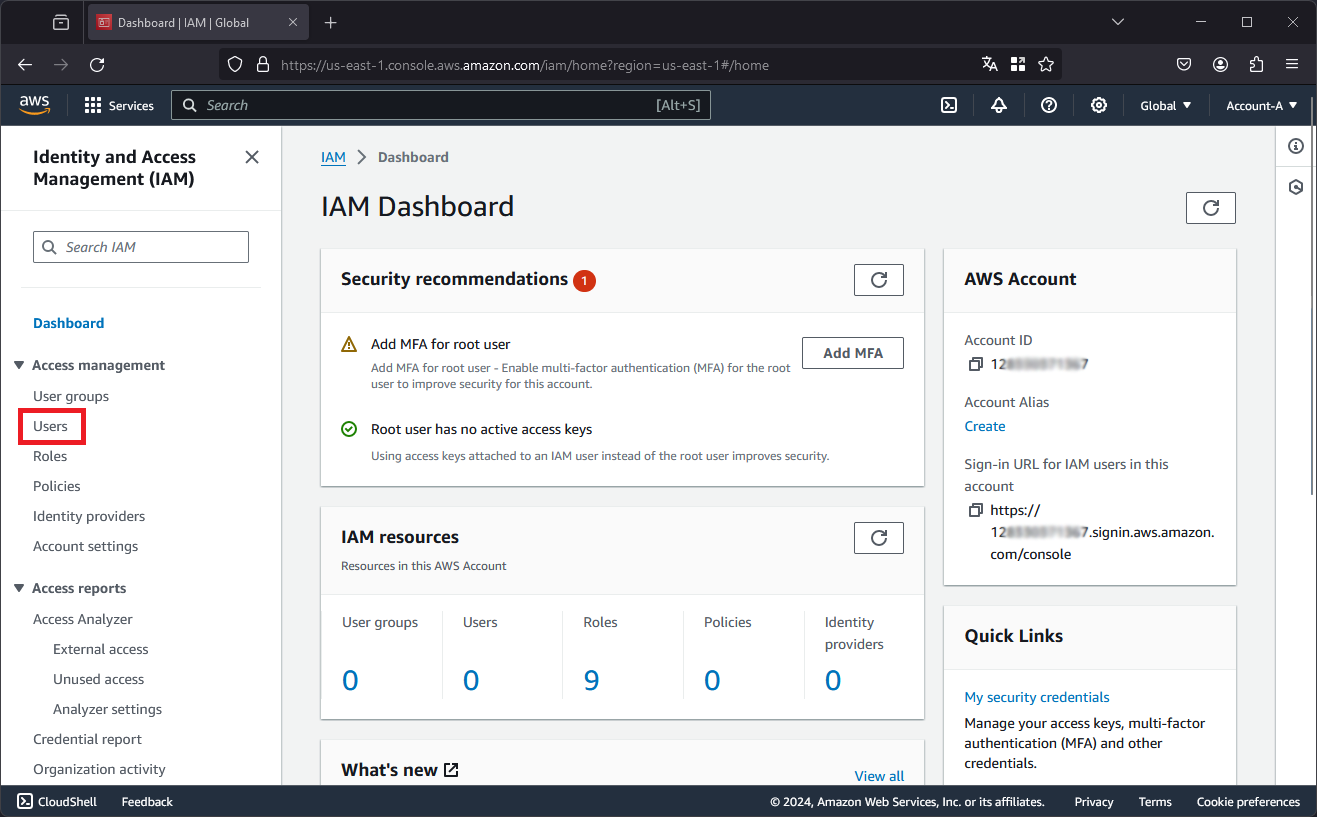This screenshot has width=1317, height=817.
Task: Open the Services grid menu
Action: (119, 105)
